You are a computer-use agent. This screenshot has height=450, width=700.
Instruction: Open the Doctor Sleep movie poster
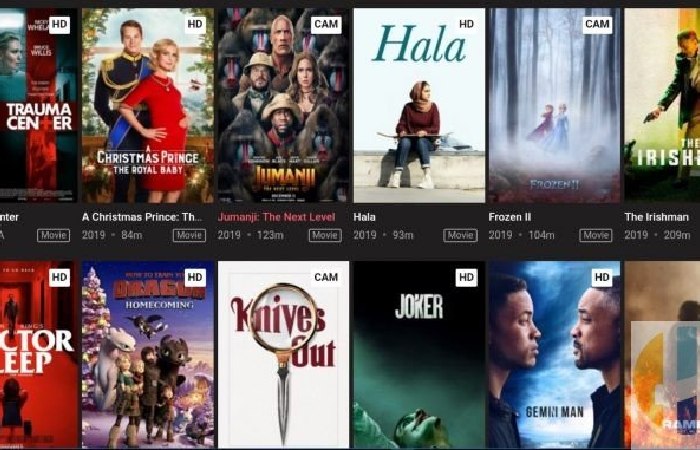click(39, 354)
